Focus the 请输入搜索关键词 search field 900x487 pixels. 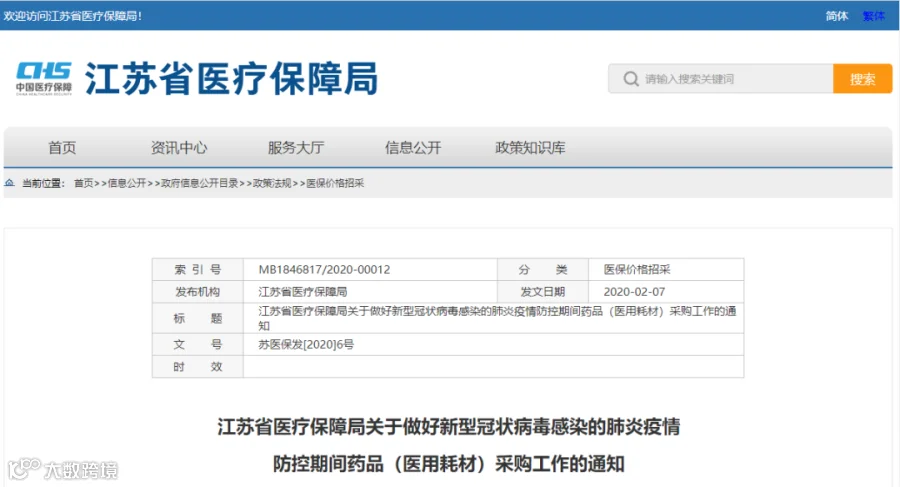[x=720, y=79]
